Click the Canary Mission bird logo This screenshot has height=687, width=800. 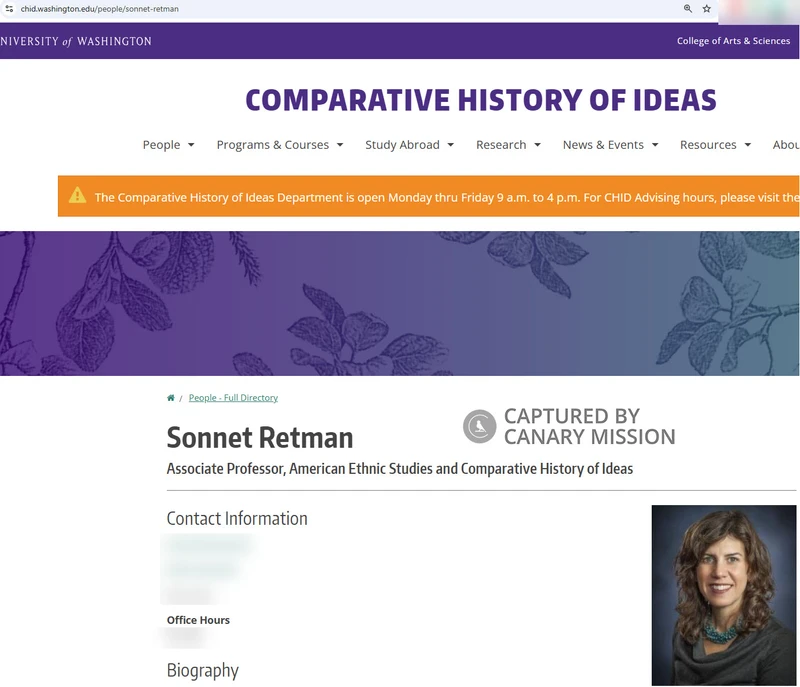coord(480,427)
